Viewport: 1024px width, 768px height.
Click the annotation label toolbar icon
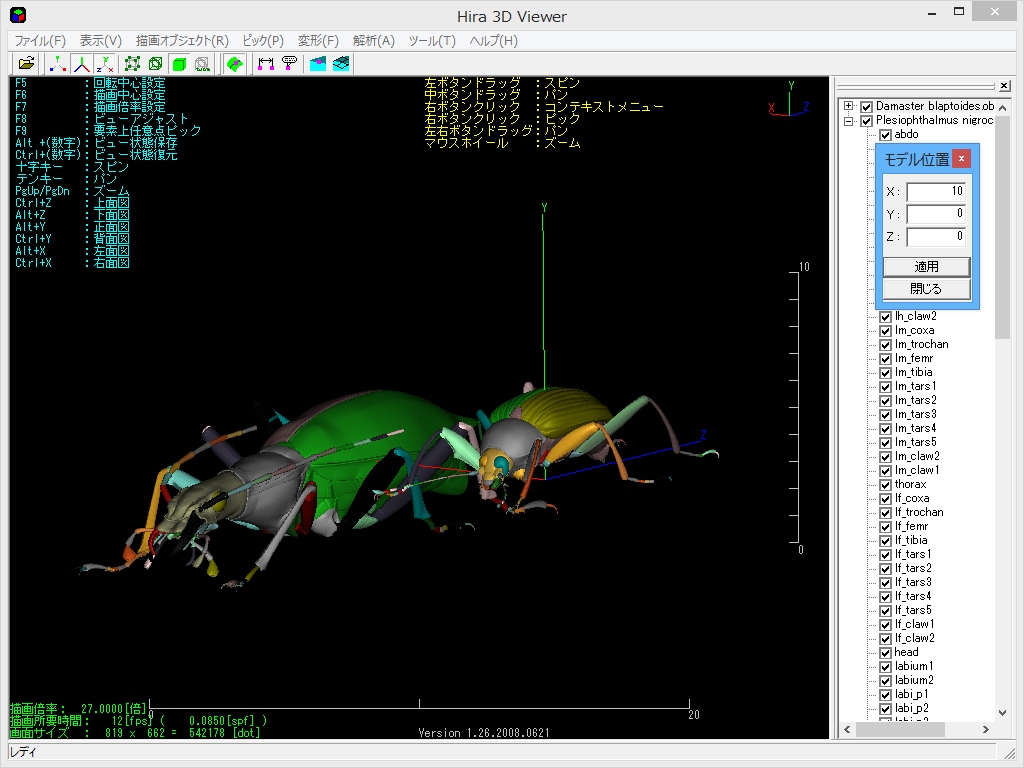coord(287,63)
